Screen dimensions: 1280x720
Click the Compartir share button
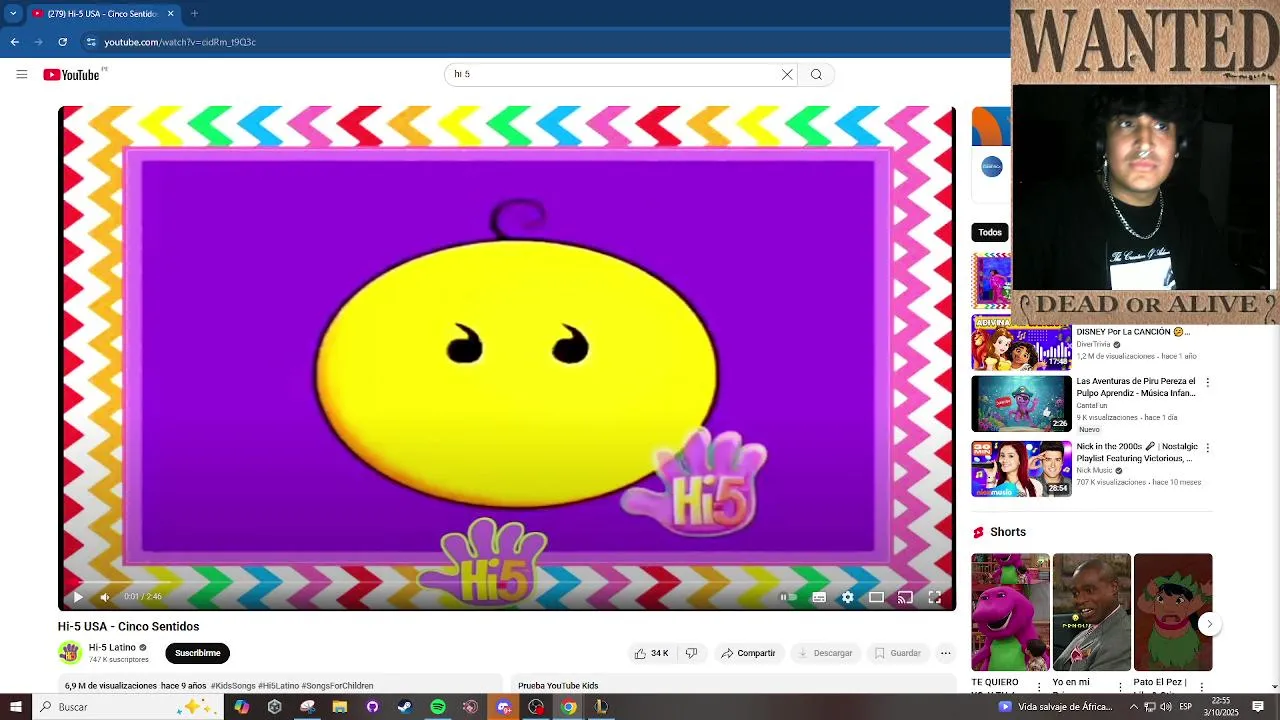(x=748, y=653)
